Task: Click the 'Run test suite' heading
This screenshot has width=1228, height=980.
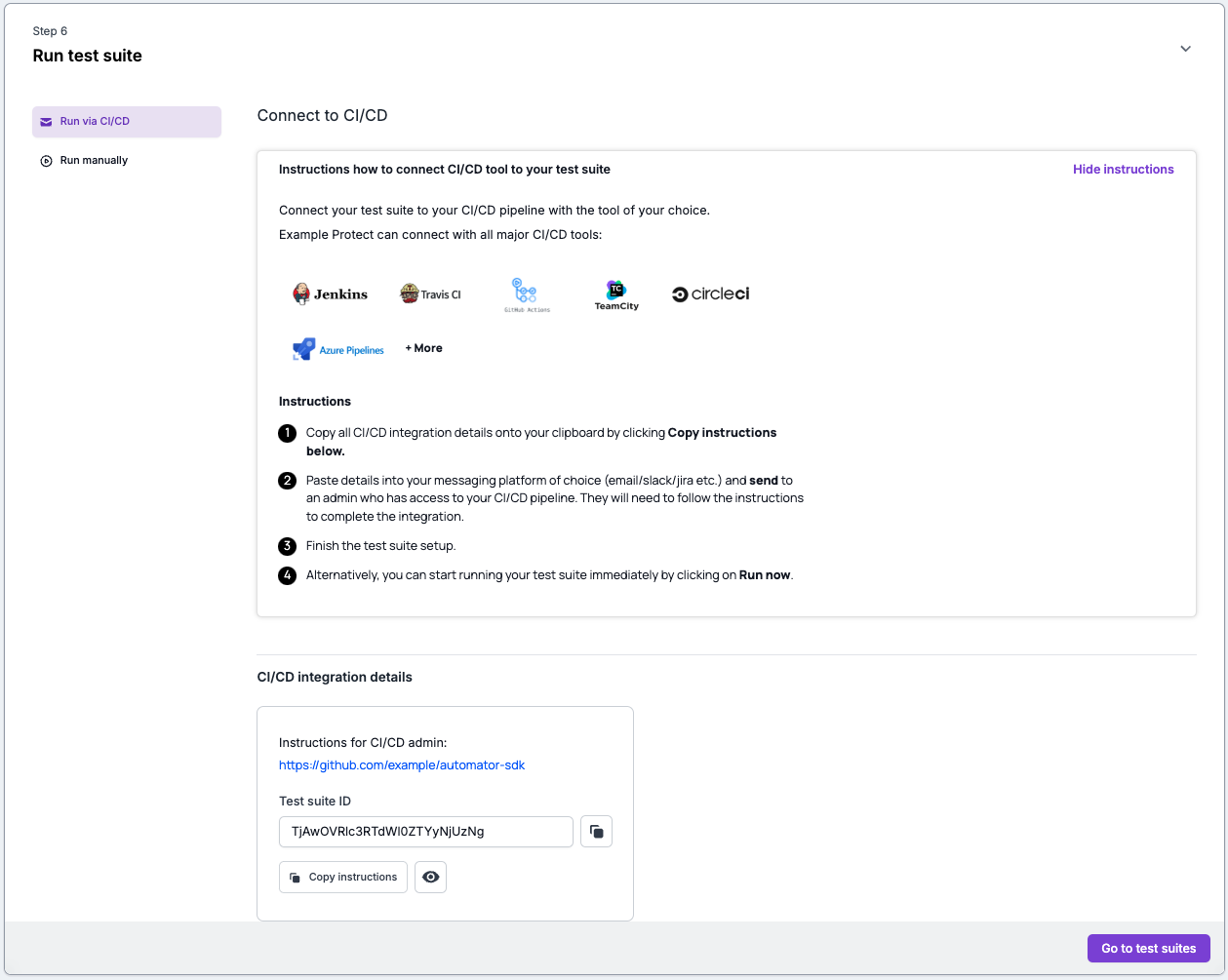Action: 88,56
